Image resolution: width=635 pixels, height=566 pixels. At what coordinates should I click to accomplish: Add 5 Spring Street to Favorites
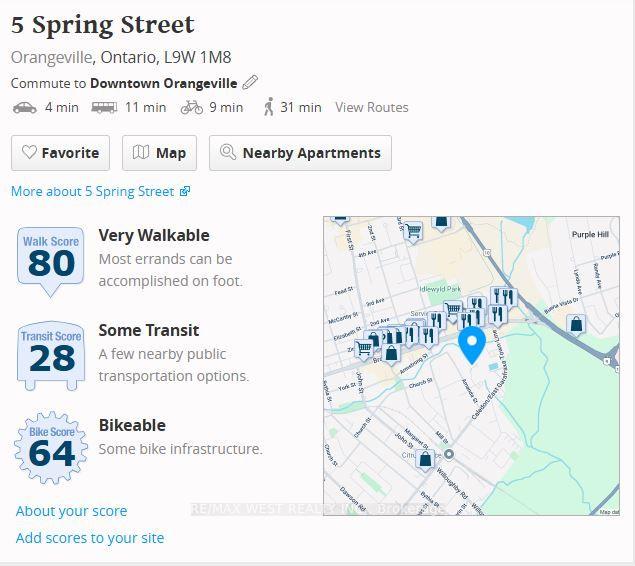60,153
